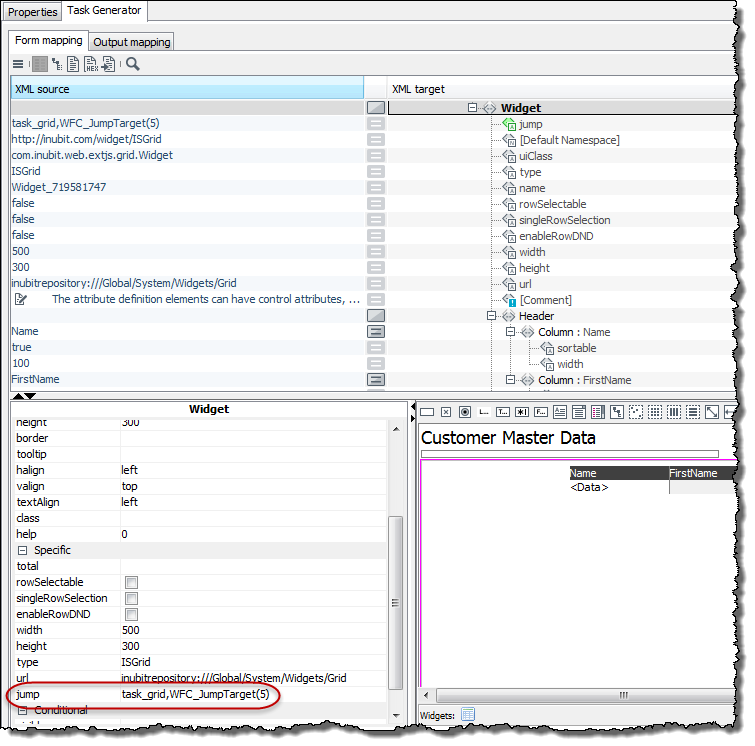
Task: Enable the rowSelectable checkbox
Action: 131,583
